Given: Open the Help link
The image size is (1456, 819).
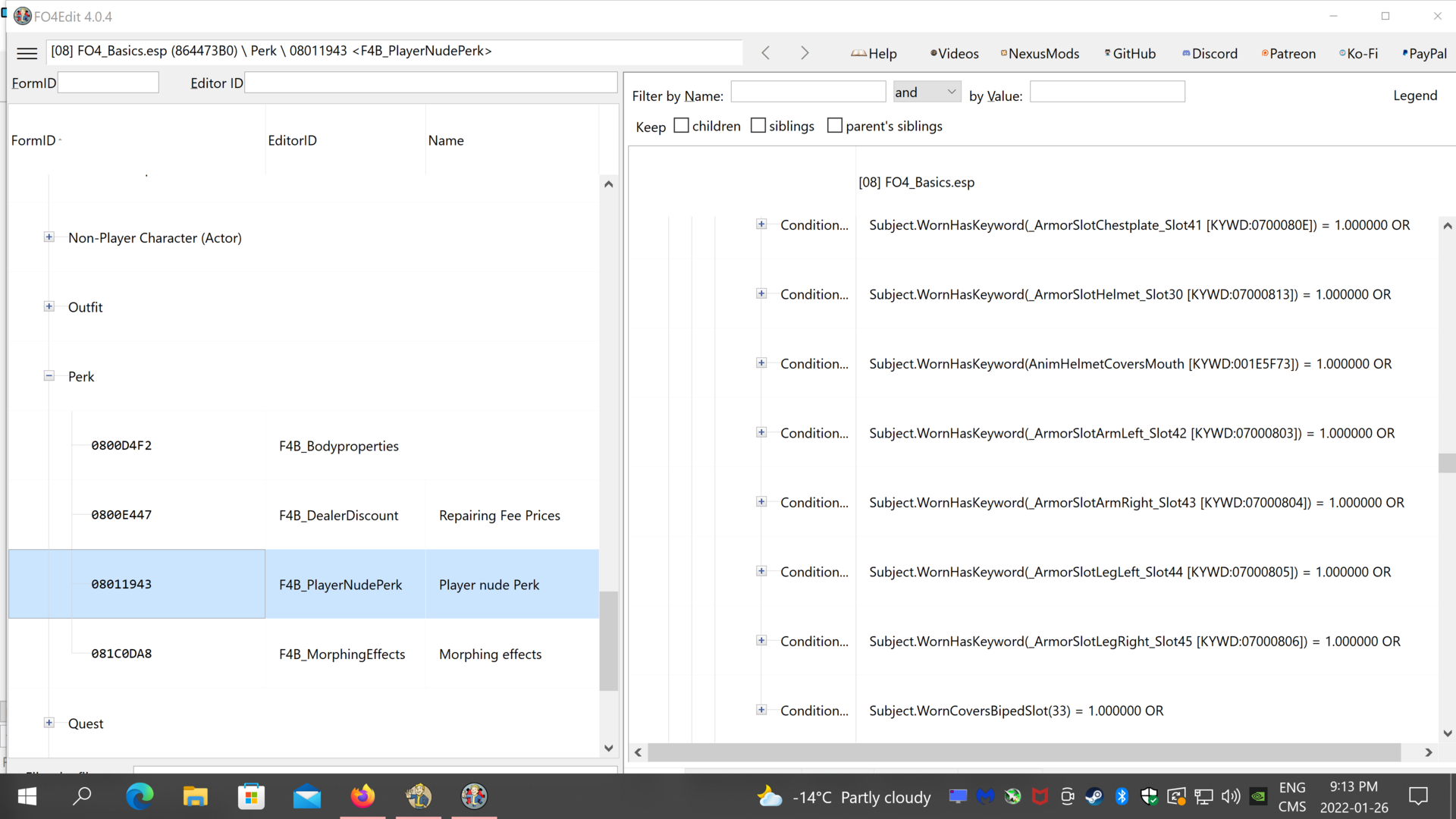Looking at the screenshot, I should [874, 54].
